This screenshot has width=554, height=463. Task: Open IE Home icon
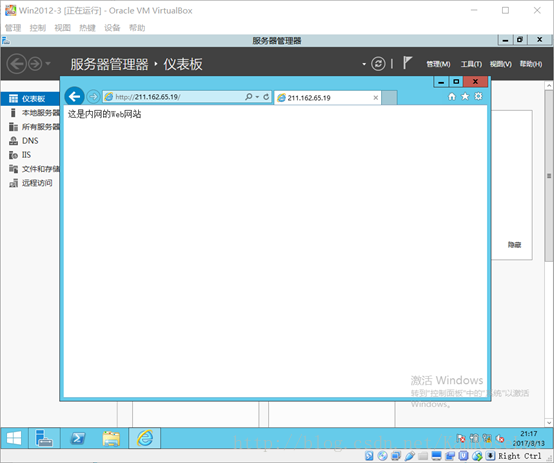pyautogui.click(x=452, y=96)
